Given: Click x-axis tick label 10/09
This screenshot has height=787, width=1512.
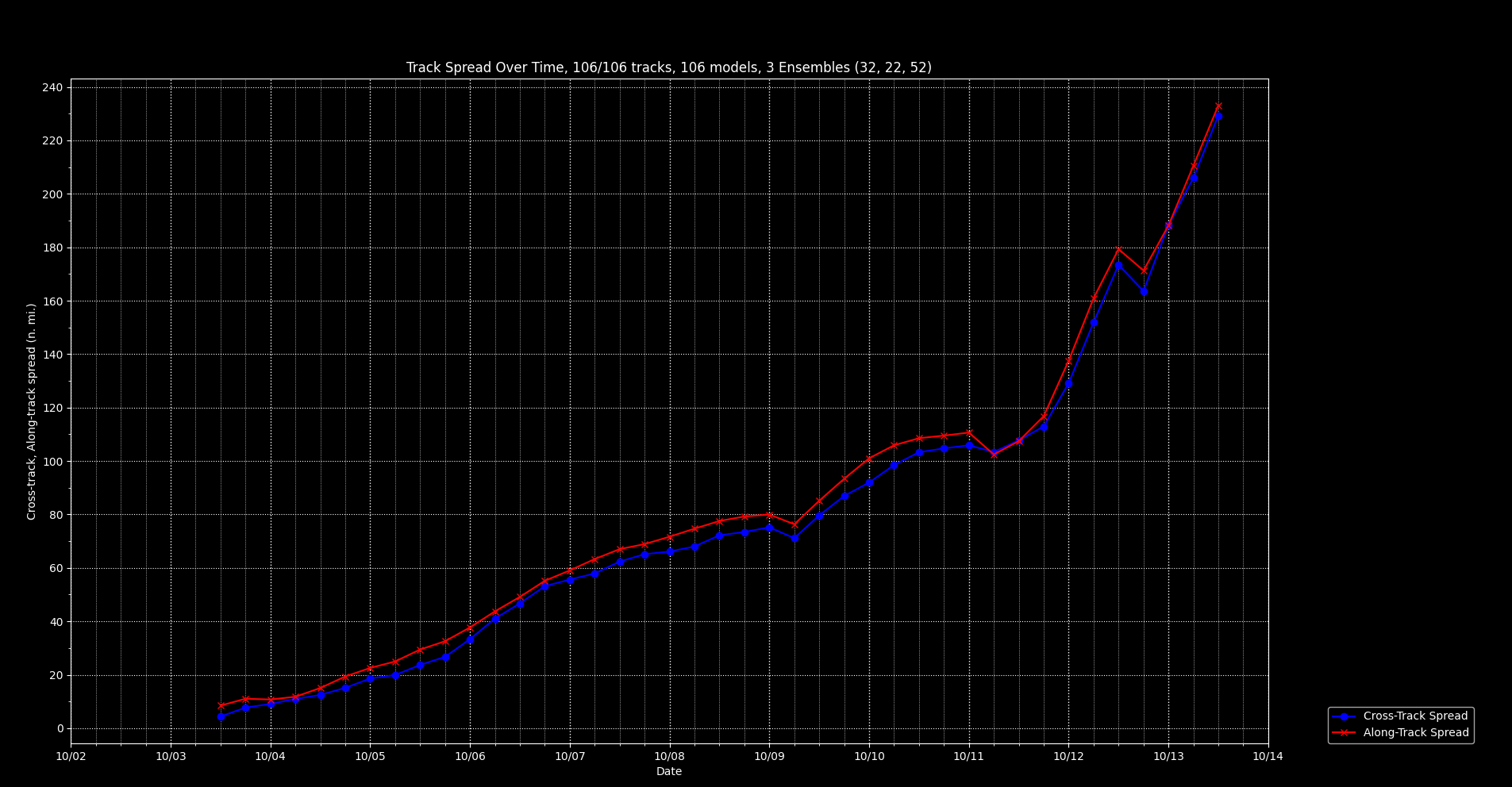Looking at the screenshot, I should point(769,757).
